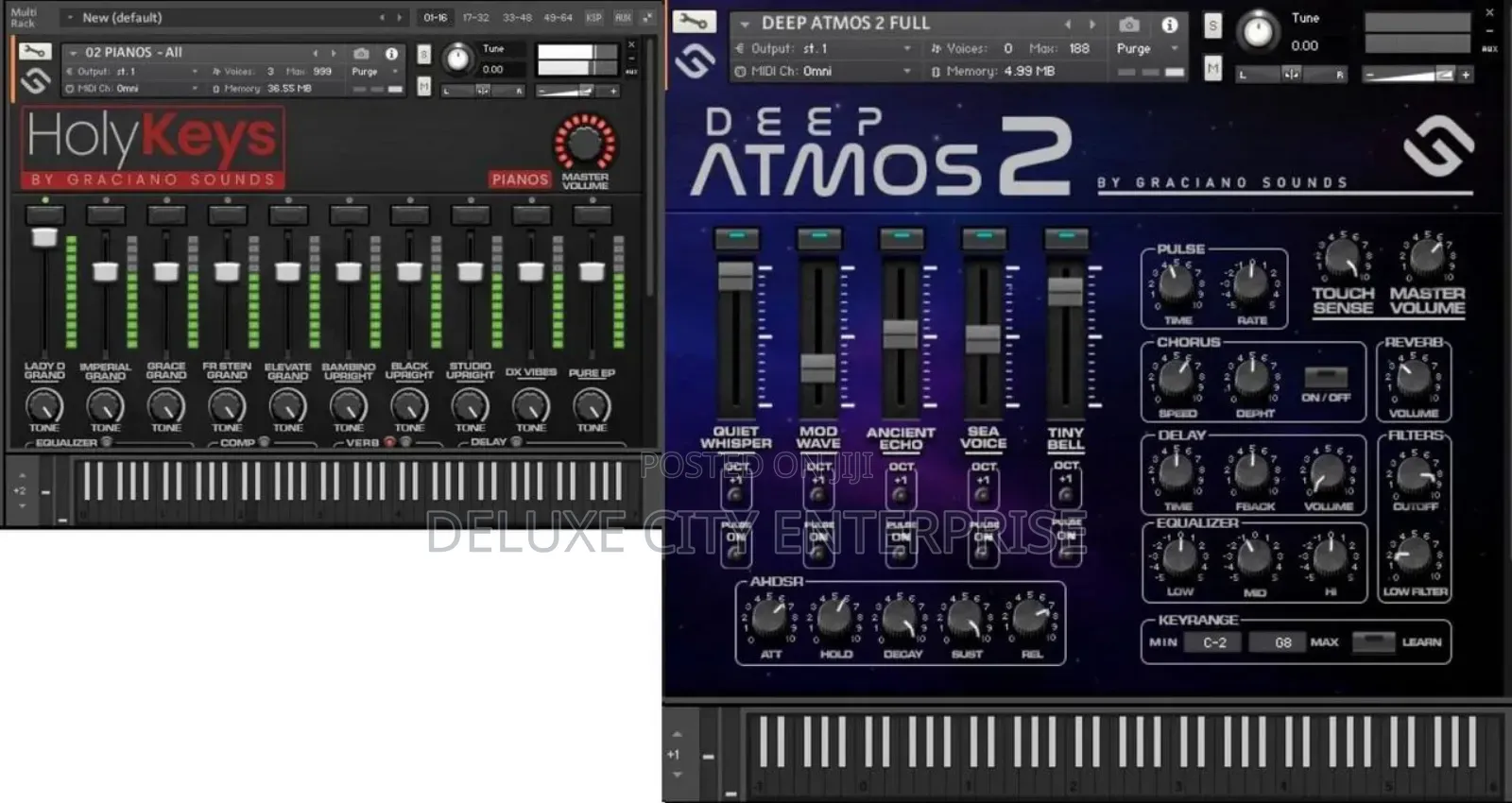Select the 49-64 rack page tab
This screenshot has height=803, width=1512.
pyautogui.click(x=558, y=17)
